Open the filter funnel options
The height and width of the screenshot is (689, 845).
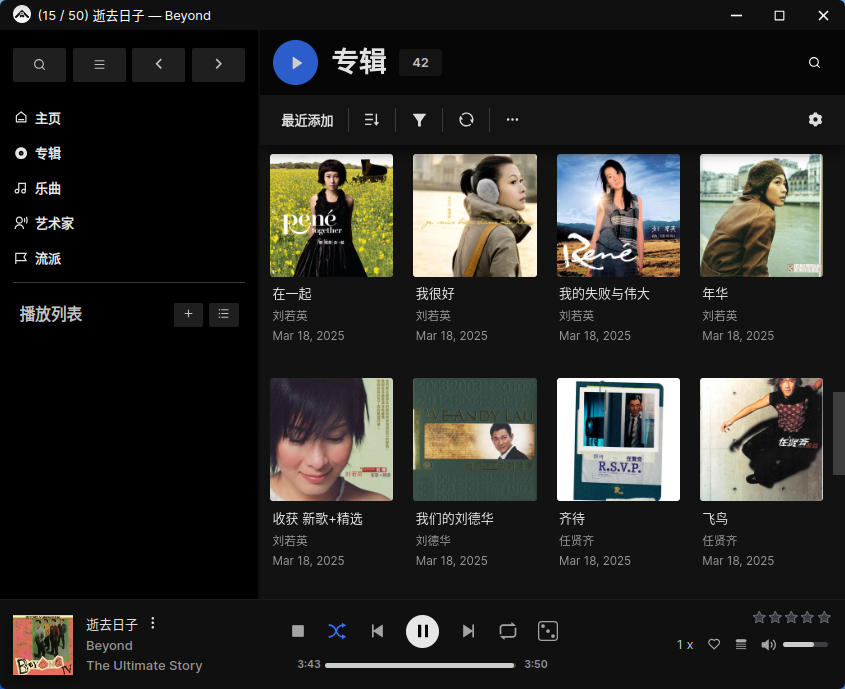(x=419, y=120)
